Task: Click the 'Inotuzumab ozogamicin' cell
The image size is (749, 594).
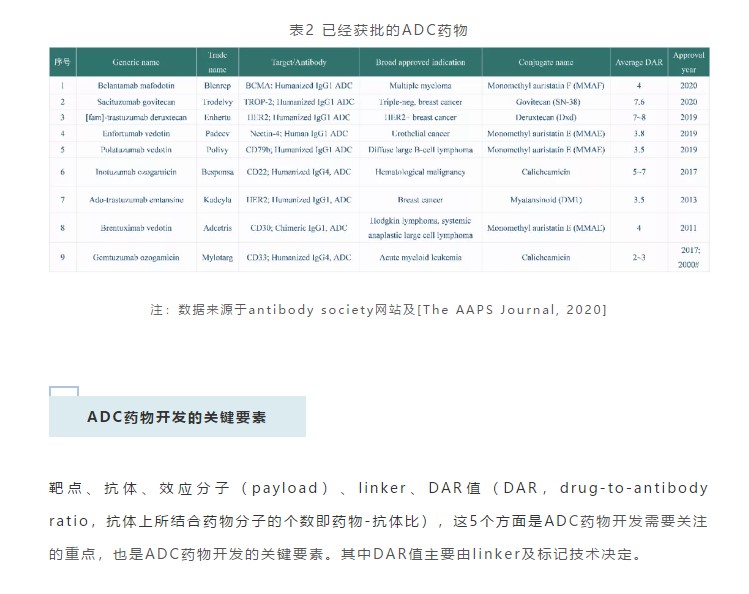Action: coord(136,172)
